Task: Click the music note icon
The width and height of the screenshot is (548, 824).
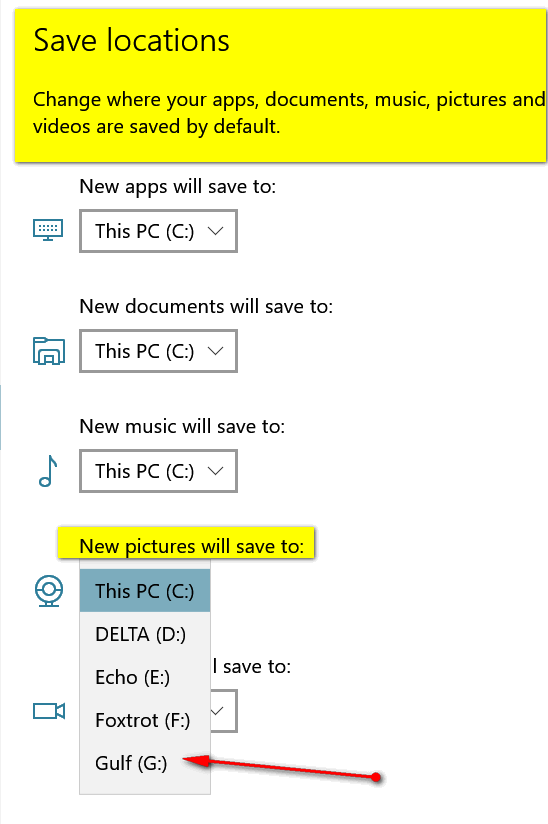Action: click(48, 471)
